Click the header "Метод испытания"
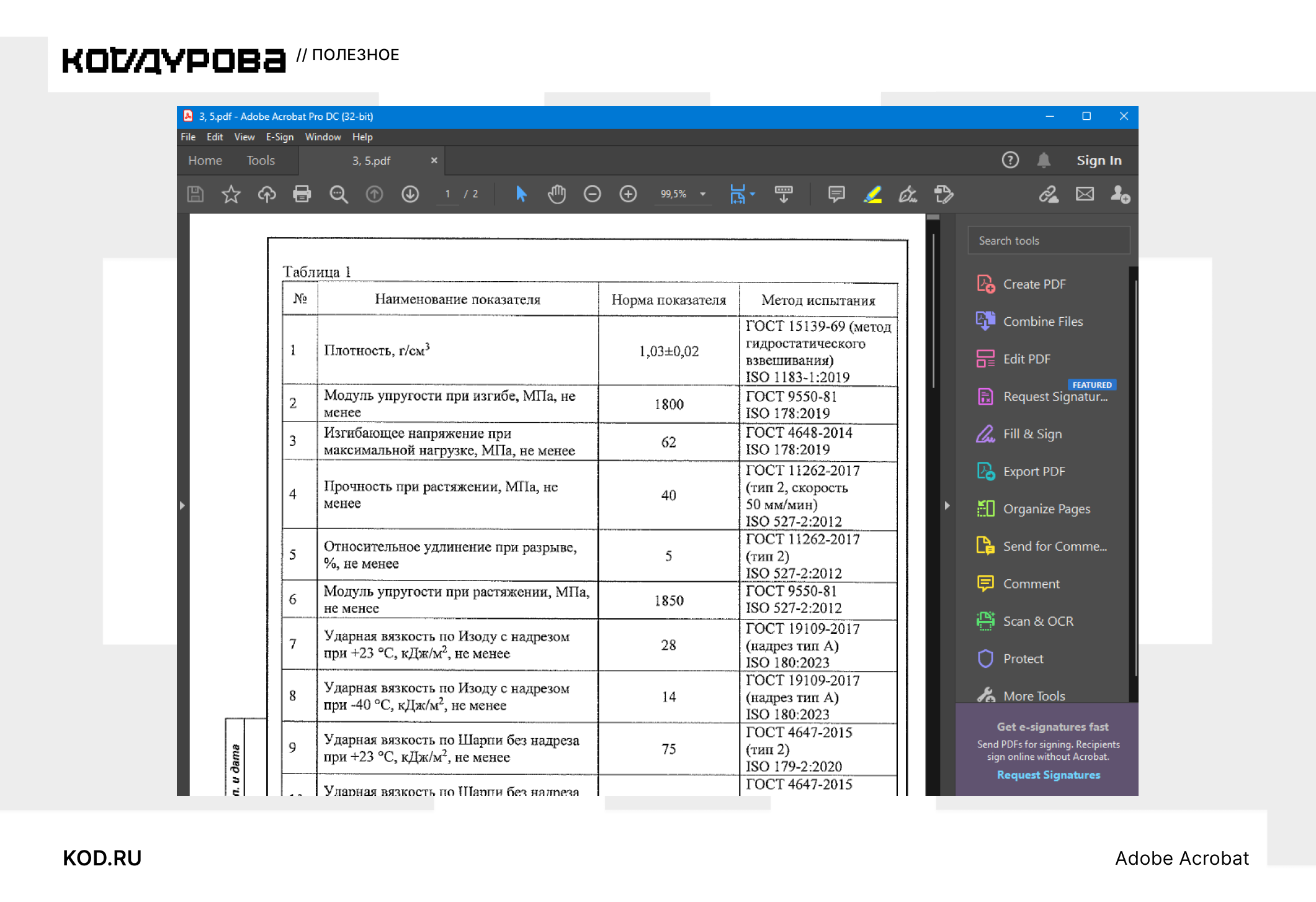Viewport: 1316px width, 902px height. [x=818, y=300]
